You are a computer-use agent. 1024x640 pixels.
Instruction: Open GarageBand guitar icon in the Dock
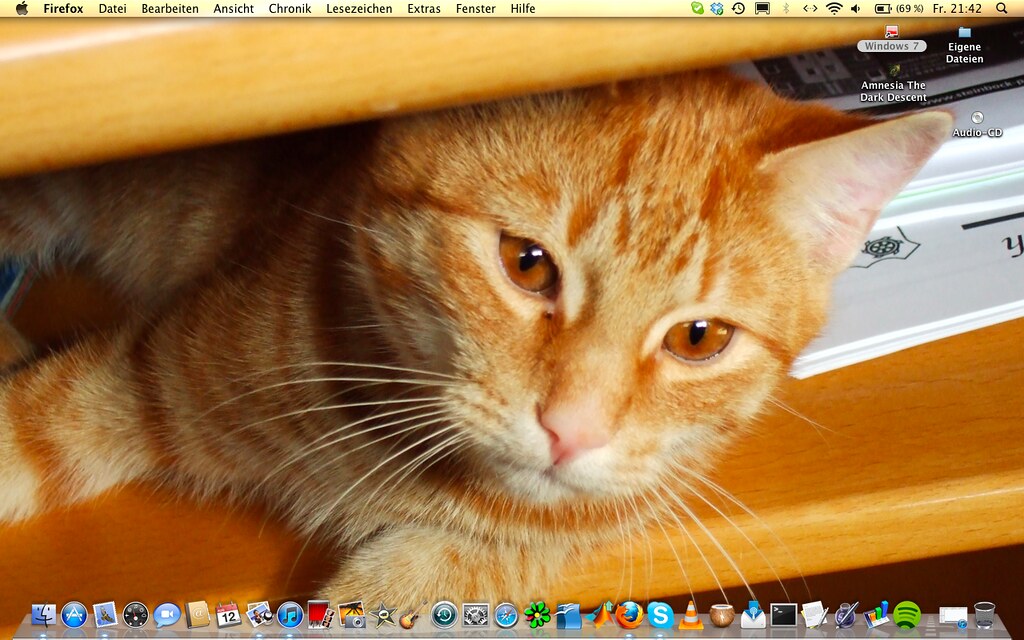[413, 615]
